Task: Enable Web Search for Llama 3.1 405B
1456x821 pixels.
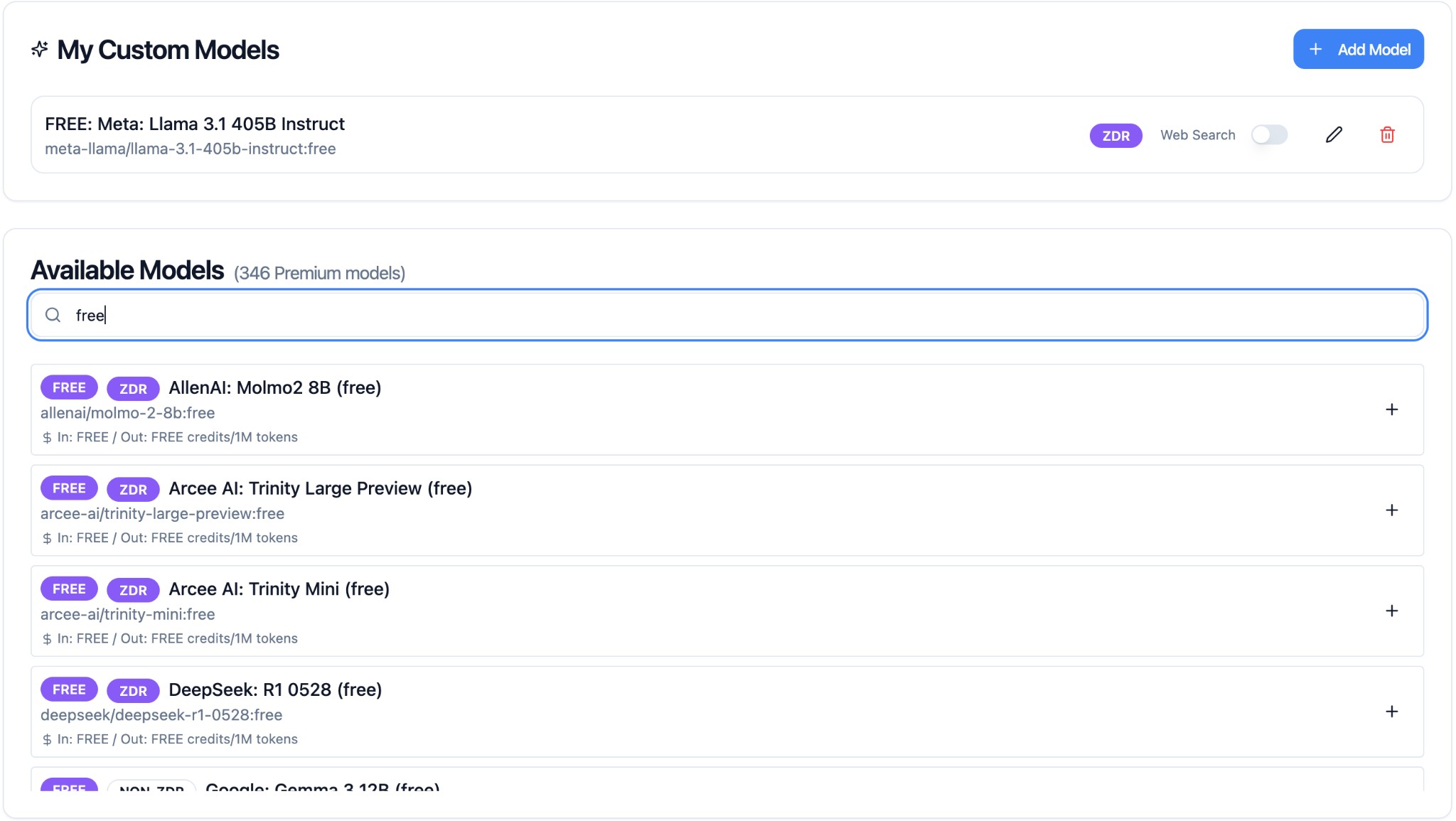Action: tap(1268, 134)
